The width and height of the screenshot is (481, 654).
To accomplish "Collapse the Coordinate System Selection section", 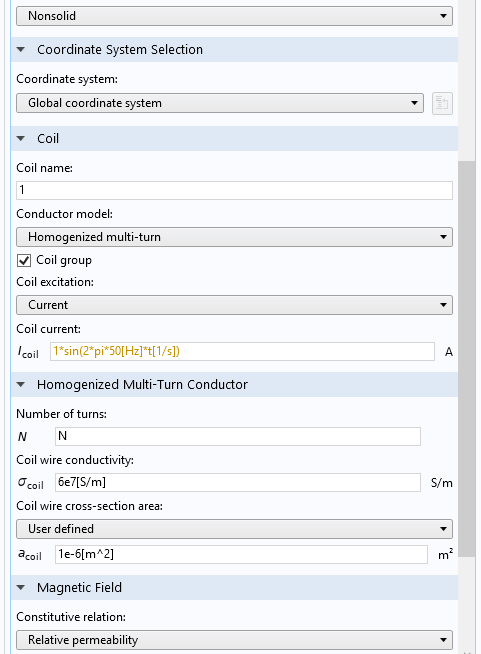I will (x=21, y=50).
